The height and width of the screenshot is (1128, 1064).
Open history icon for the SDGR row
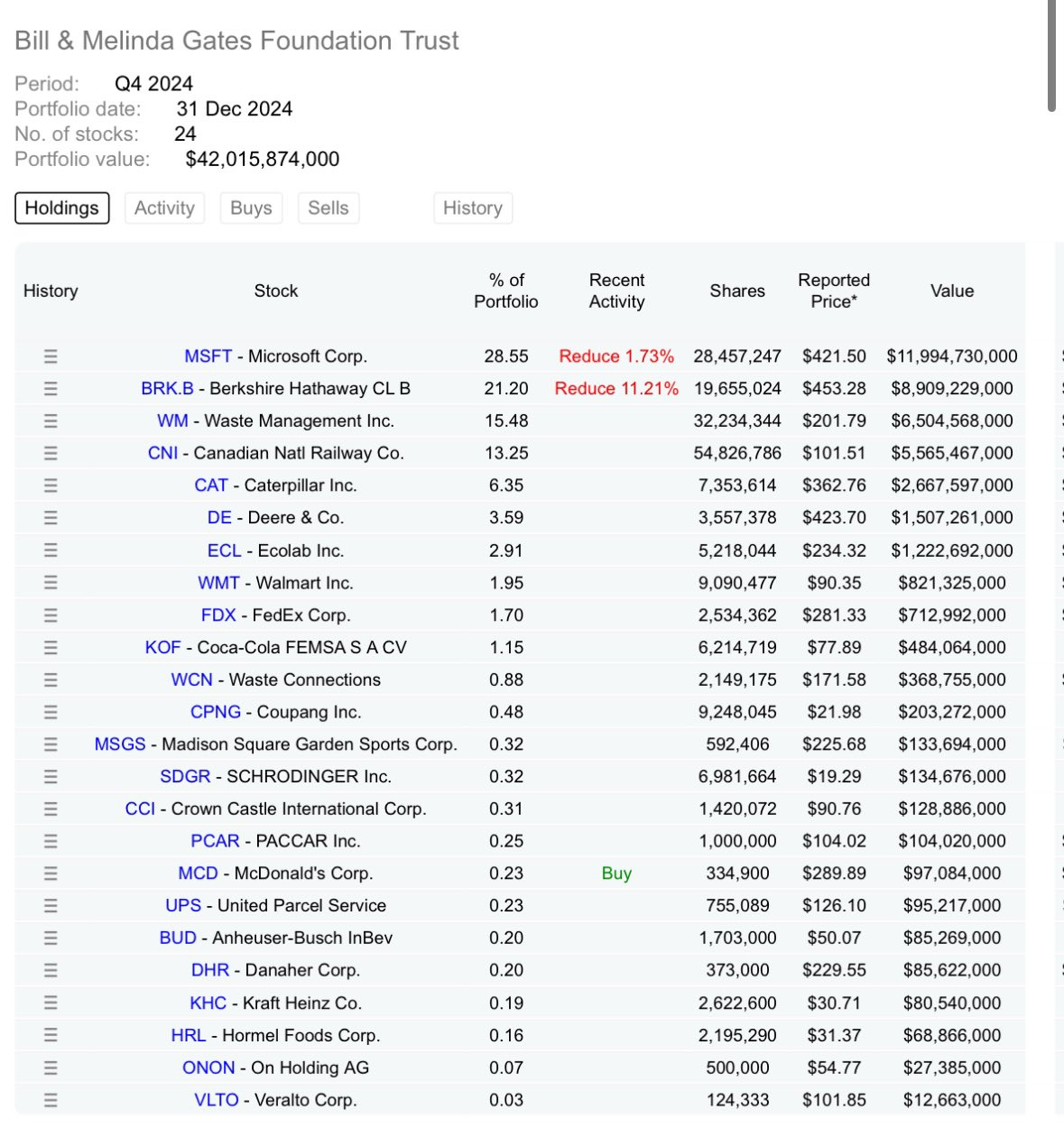(51, 777)
